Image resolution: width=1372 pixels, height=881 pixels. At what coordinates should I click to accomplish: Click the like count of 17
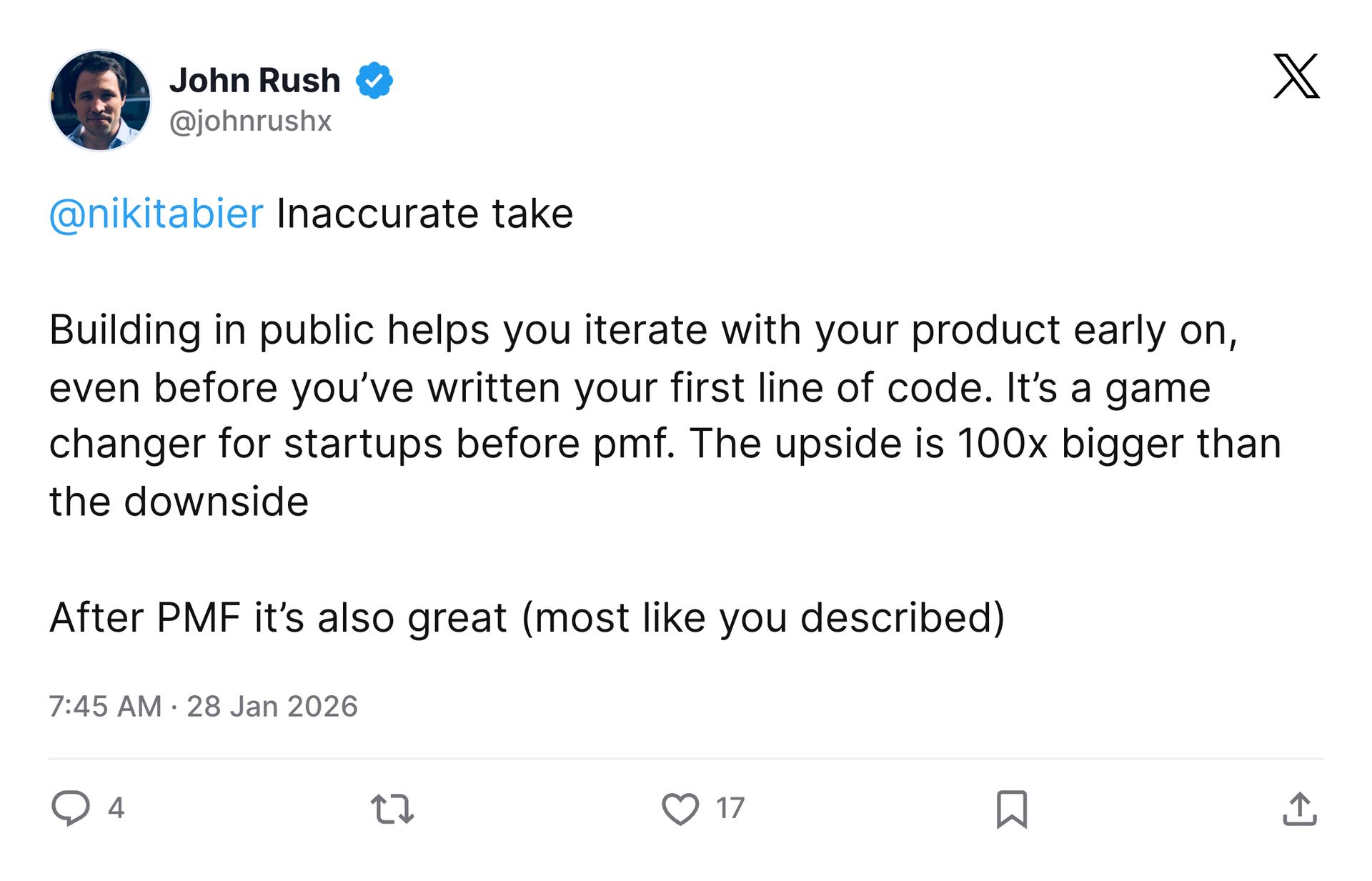(x=730, y=808)
